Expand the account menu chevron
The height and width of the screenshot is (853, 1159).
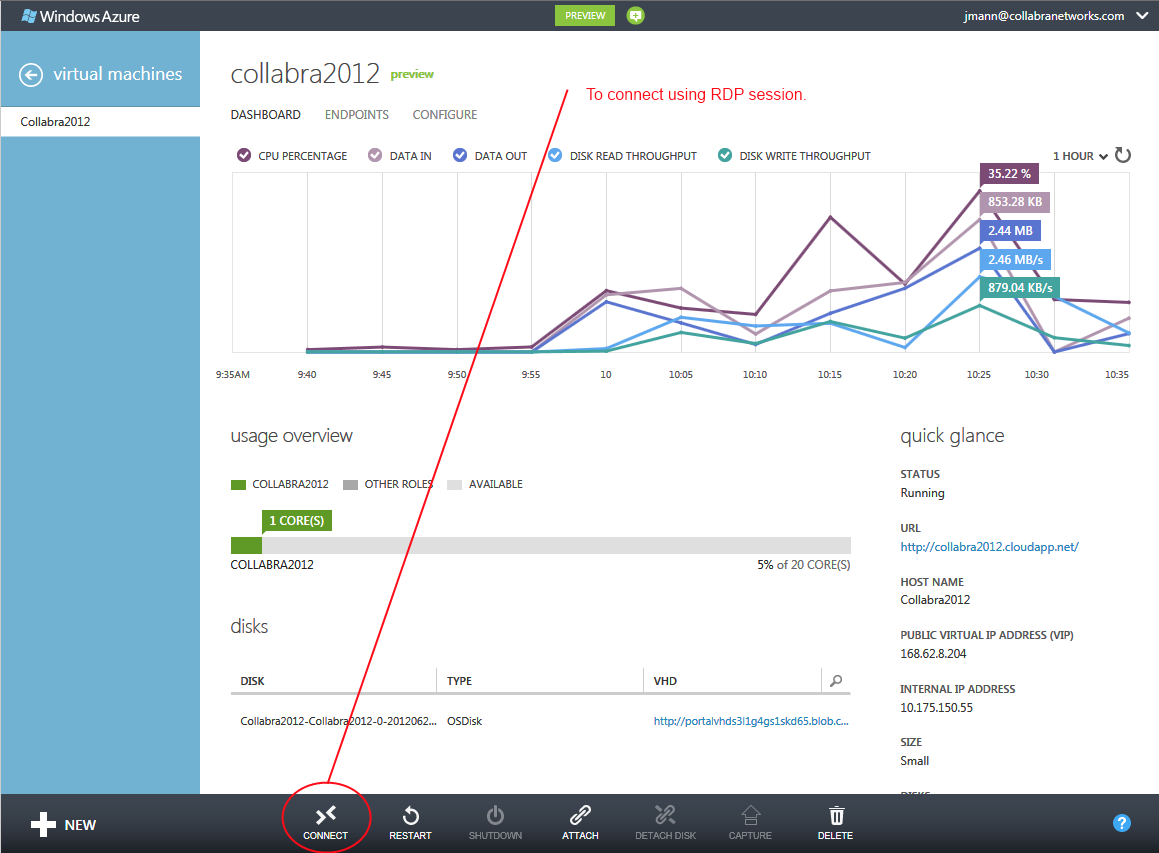point(1142,16)
